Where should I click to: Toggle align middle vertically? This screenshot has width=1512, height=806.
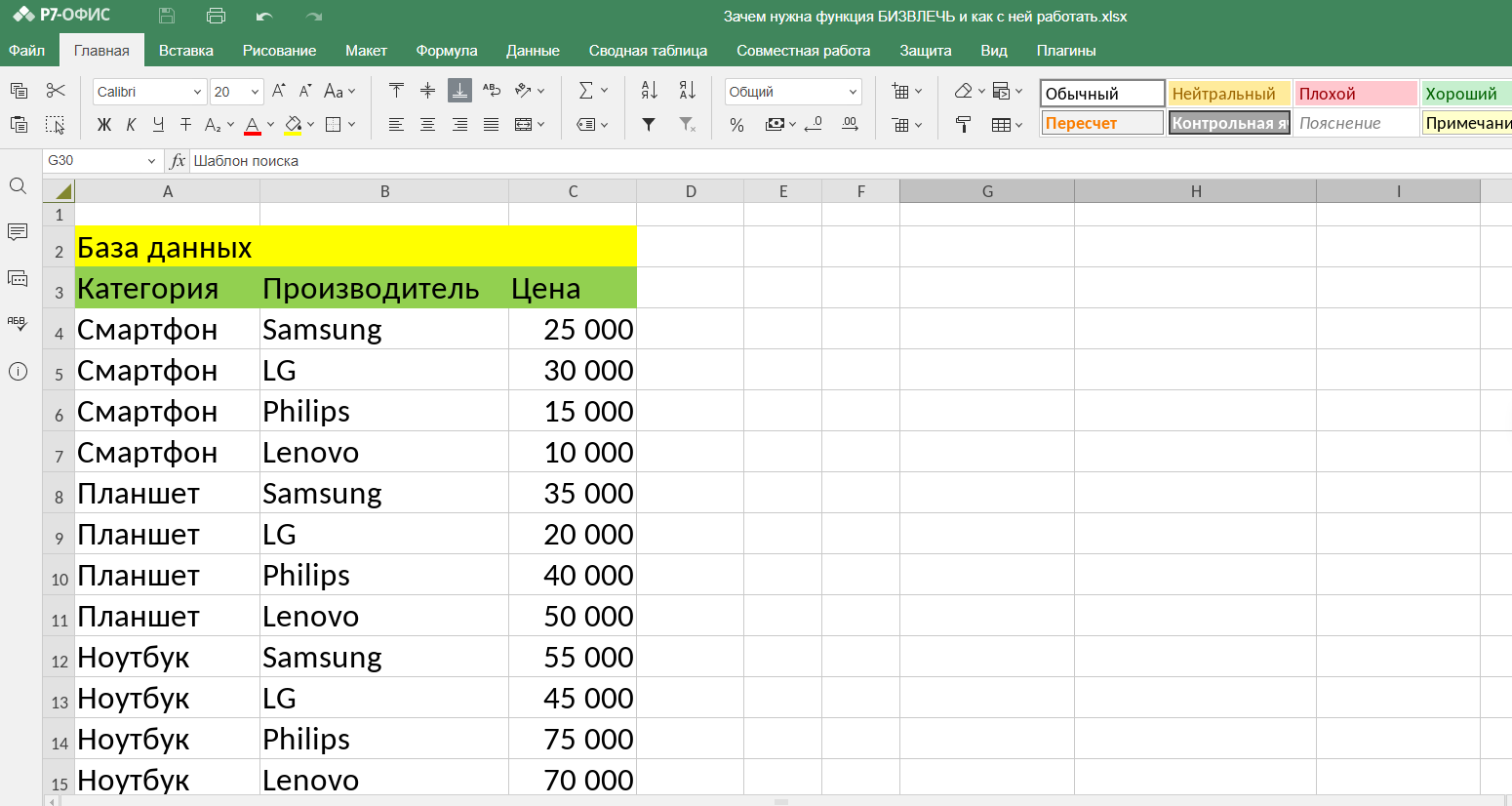(427, 91)
